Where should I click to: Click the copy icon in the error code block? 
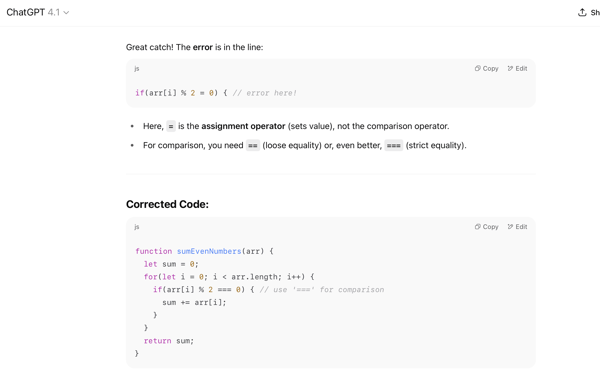coord(478,69)
